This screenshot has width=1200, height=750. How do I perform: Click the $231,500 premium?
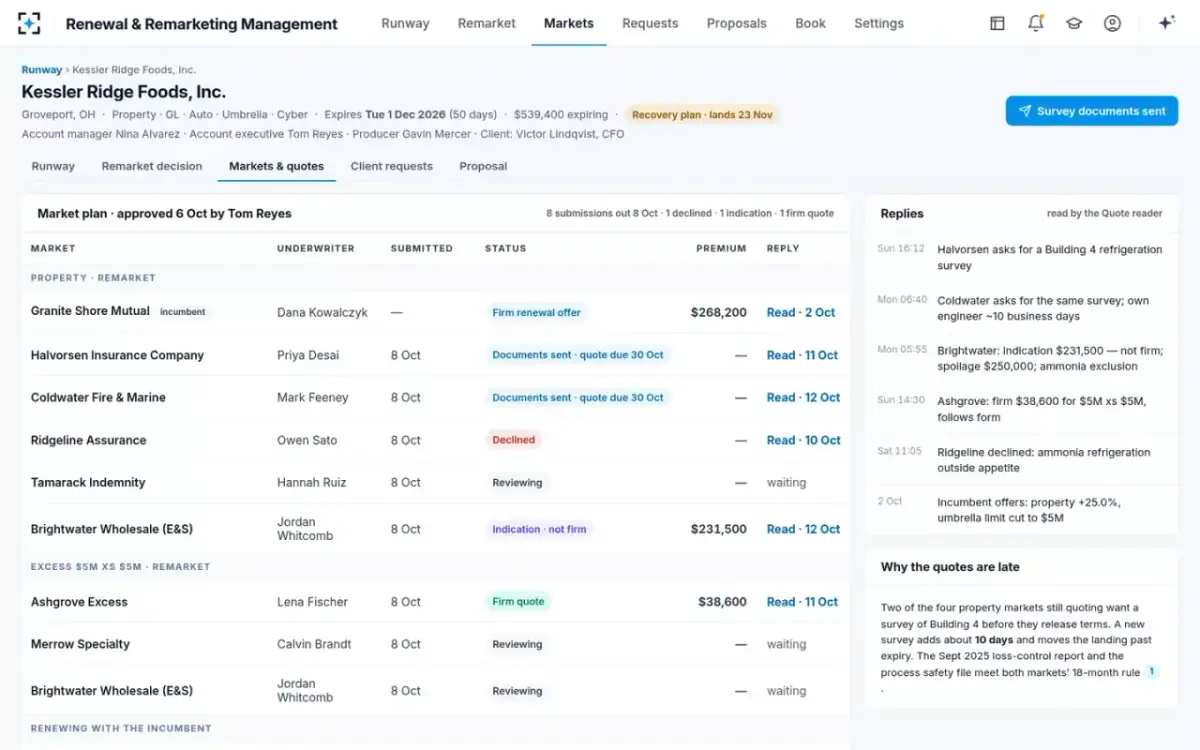719,529
